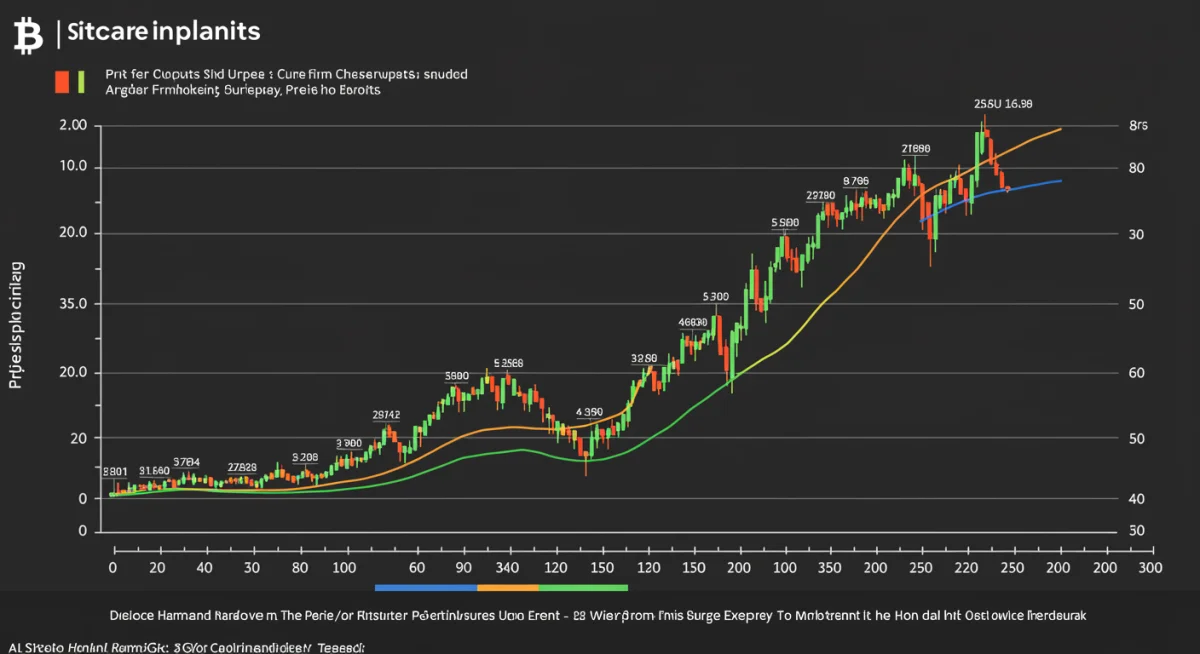Click the bottom source attribution text
Image resolution: width=1200 pixels, height=654 pixels.
click(x=185, y=647)
